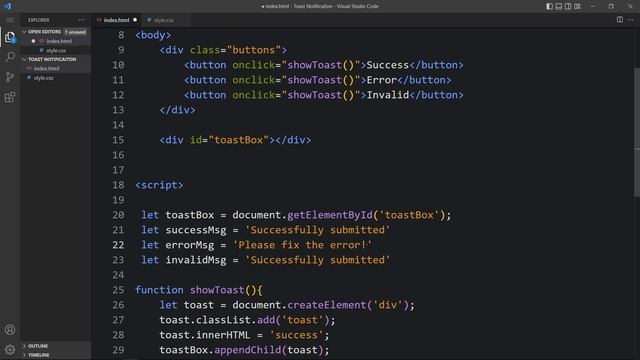This screenshot has height=360, width=640.
Task: Click line number 25 in gutter
Action: [118, 290]
